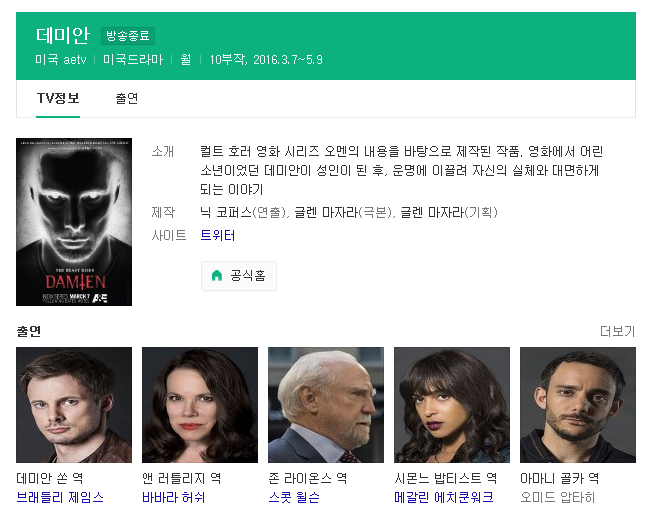Click the 출연 section heading
The width and height of the screenshot is (652, 518).
click(29, 331)
